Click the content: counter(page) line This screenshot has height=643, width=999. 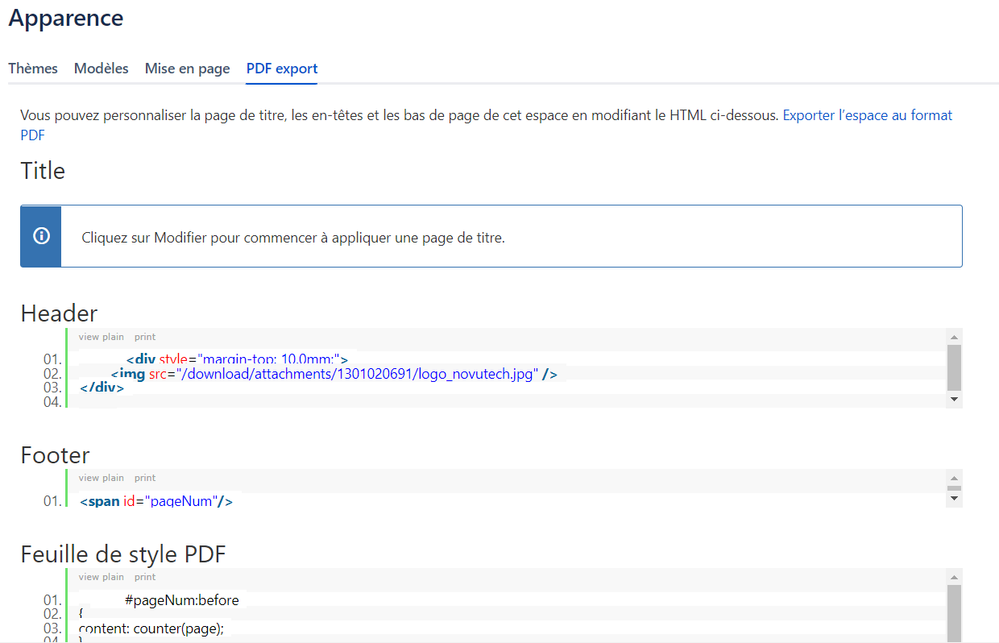click(x=152, y=628)
